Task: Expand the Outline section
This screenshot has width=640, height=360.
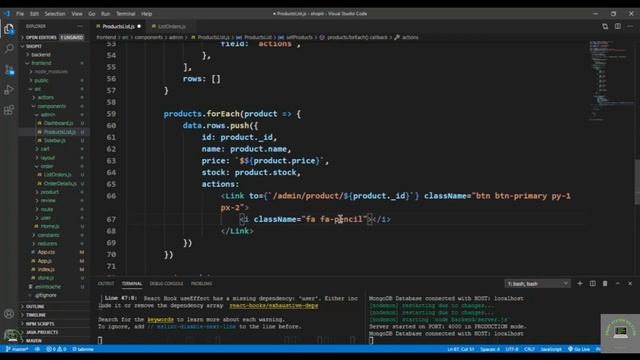Action: tap(35, 306)
